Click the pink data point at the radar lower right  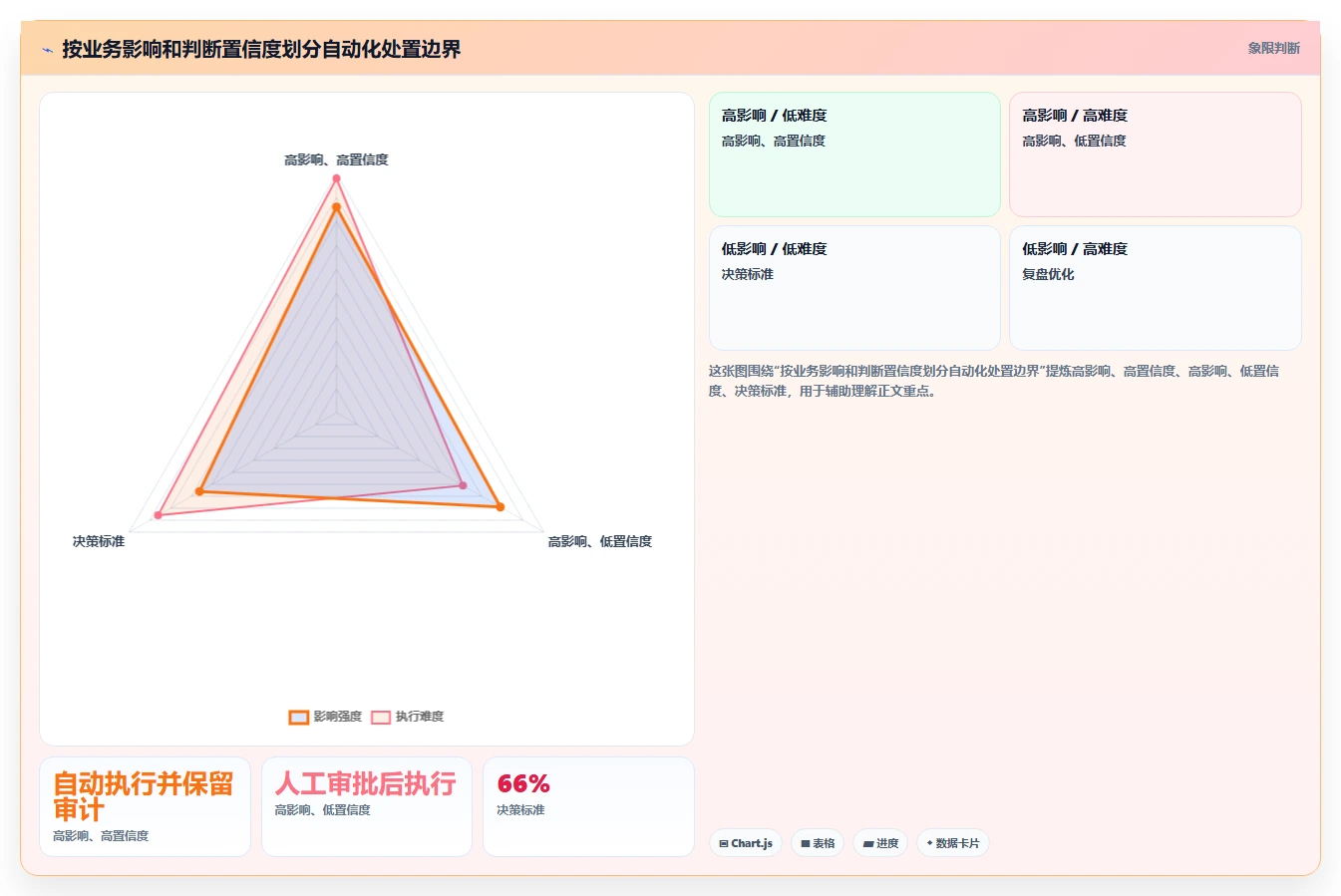[463, 485]
